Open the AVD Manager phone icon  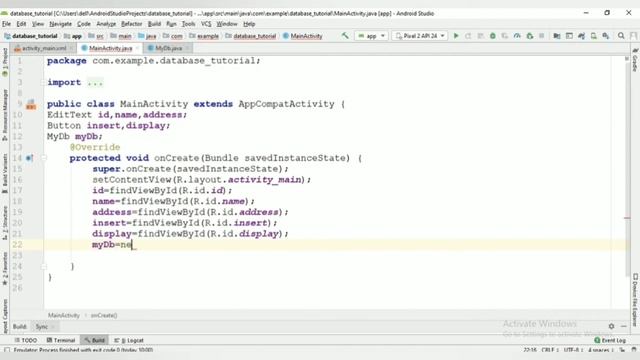point(593,36)
